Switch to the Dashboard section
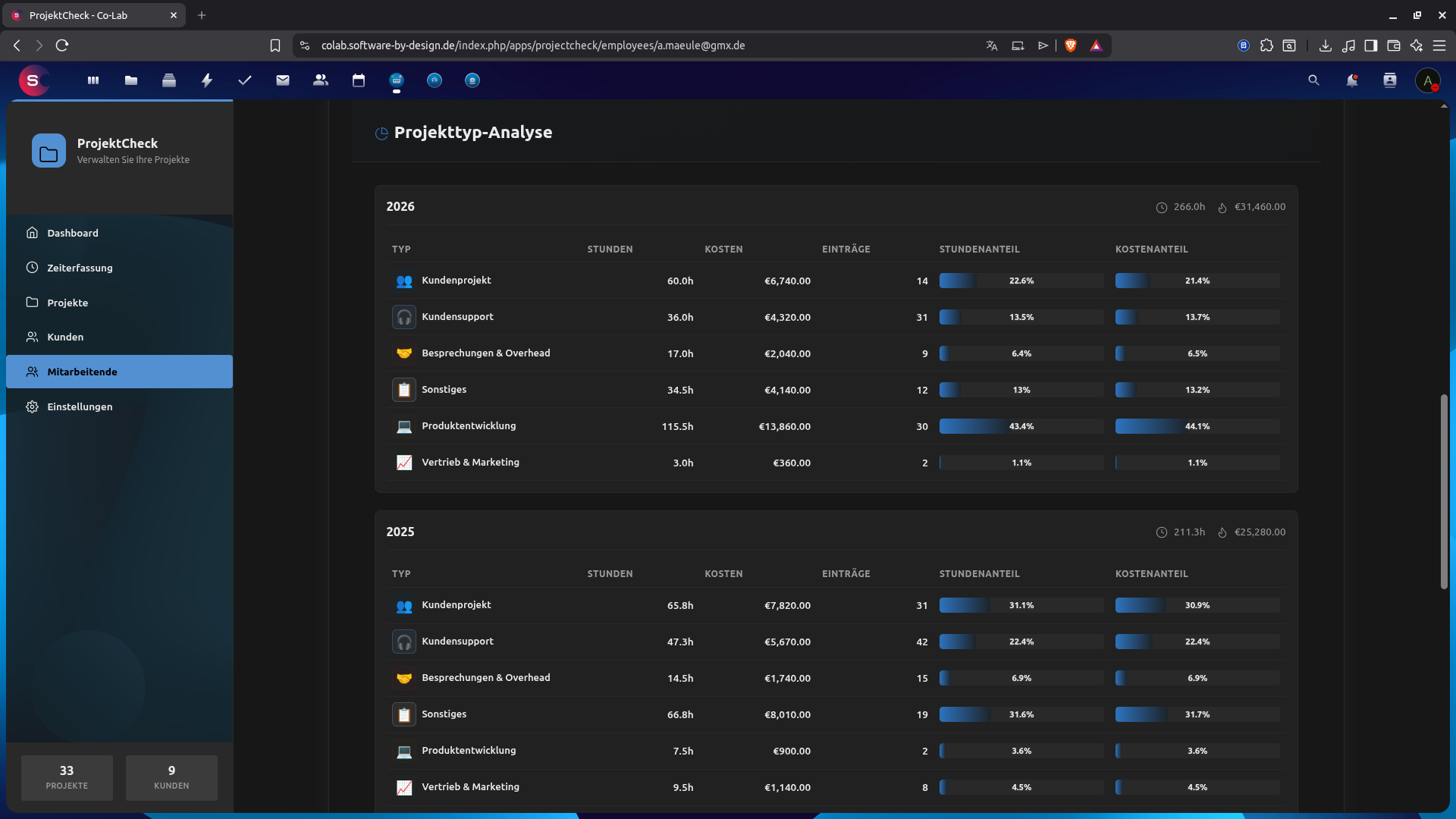 coord(72,233)
